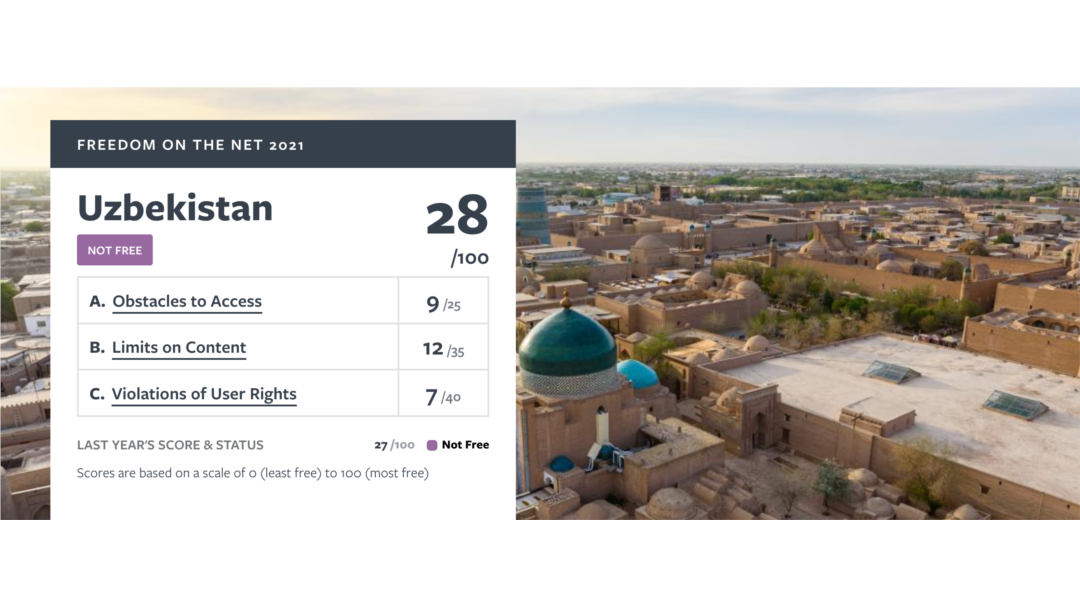Click the letter A. row marker
This screenshot has width=1080, height=608.
[x=97, y=301]
